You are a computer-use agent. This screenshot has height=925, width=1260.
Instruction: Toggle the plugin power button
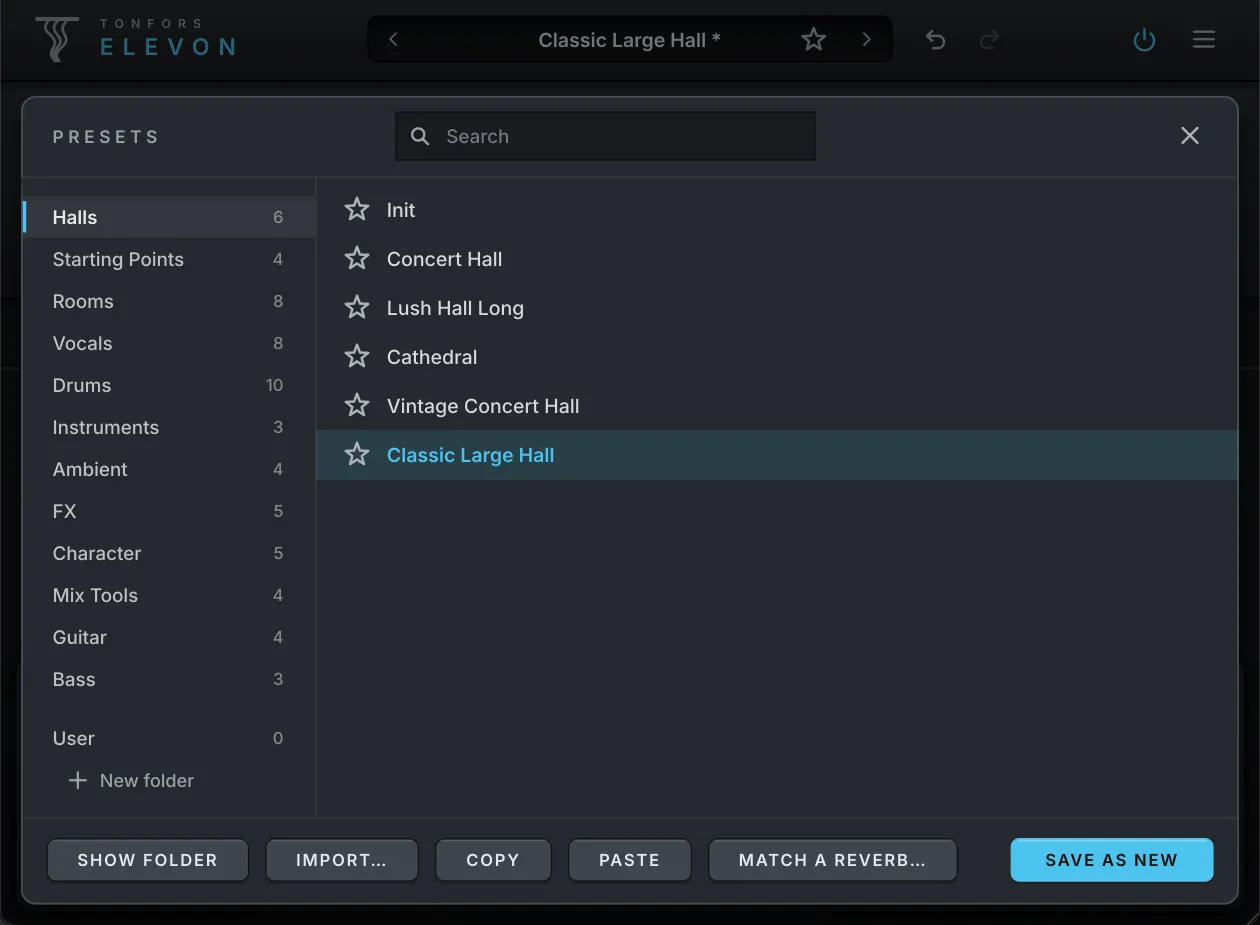tap(1144, 40)
